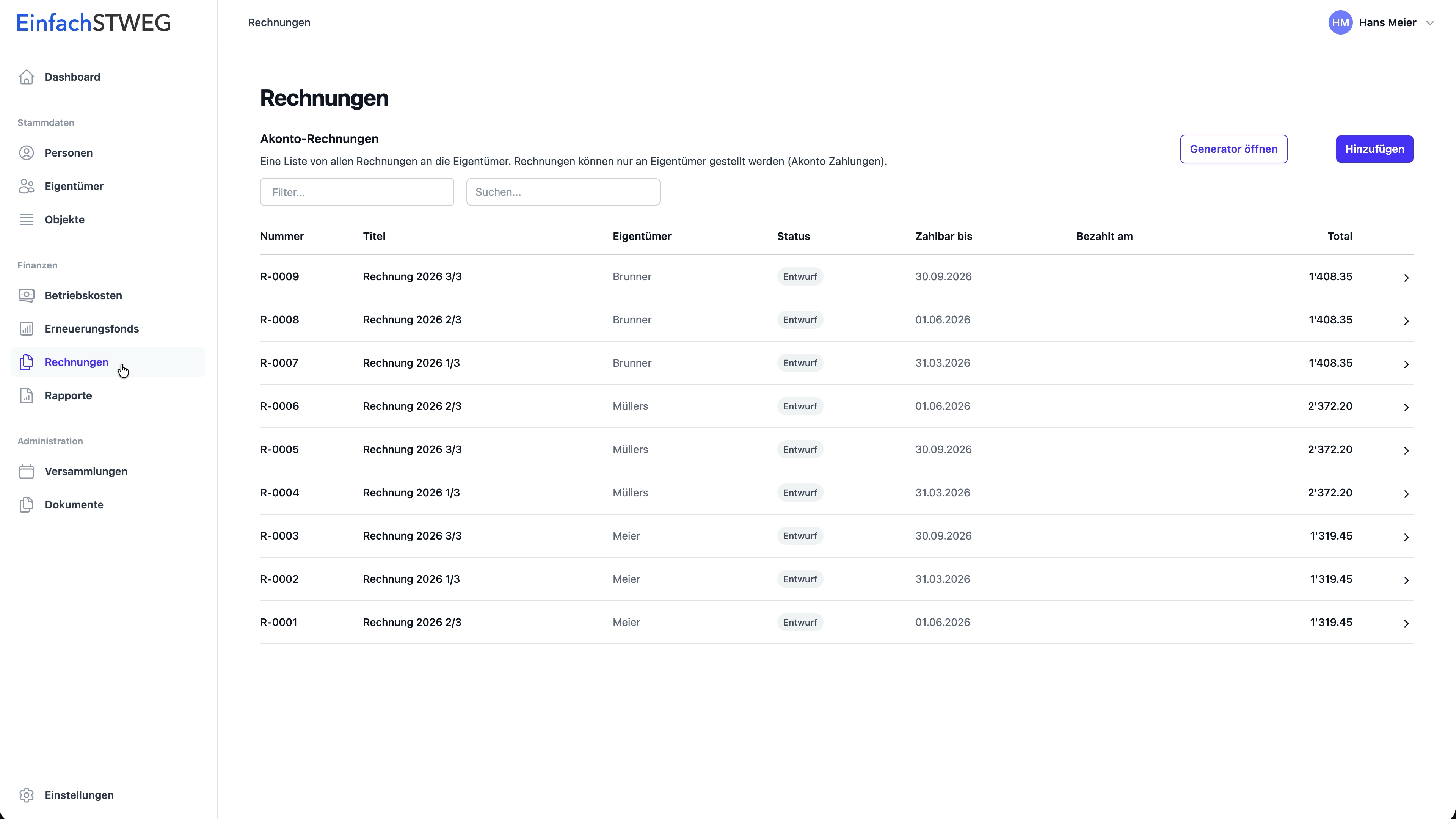
Task: Select the Objekte list icon
Action: tap(27, 219)
